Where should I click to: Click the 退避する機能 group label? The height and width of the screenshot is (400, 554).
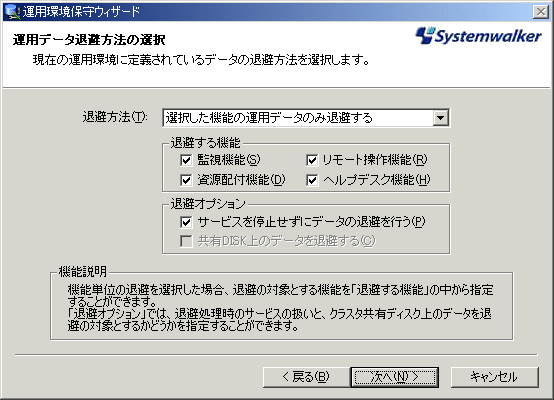click(x=205, y=143)
